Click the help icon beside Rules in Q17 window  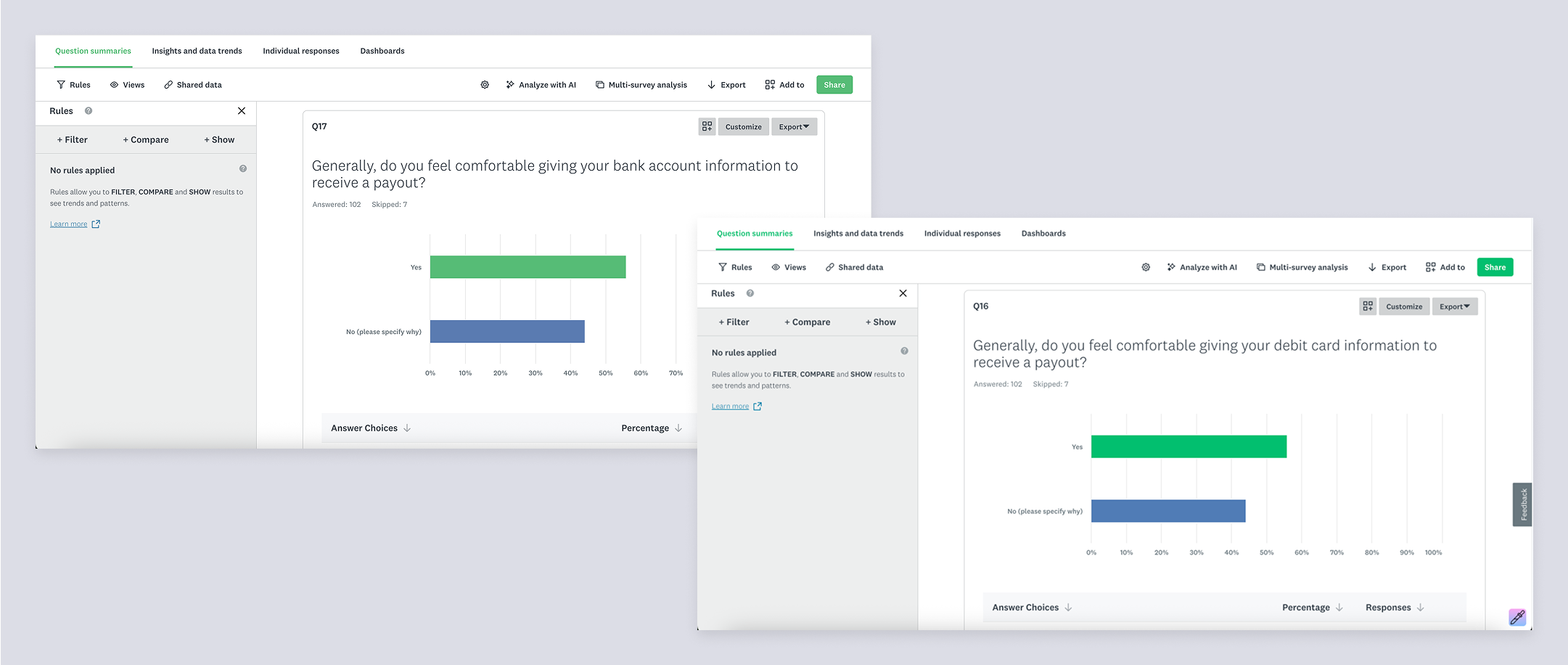pyautogui.click(x=89, y=111)
